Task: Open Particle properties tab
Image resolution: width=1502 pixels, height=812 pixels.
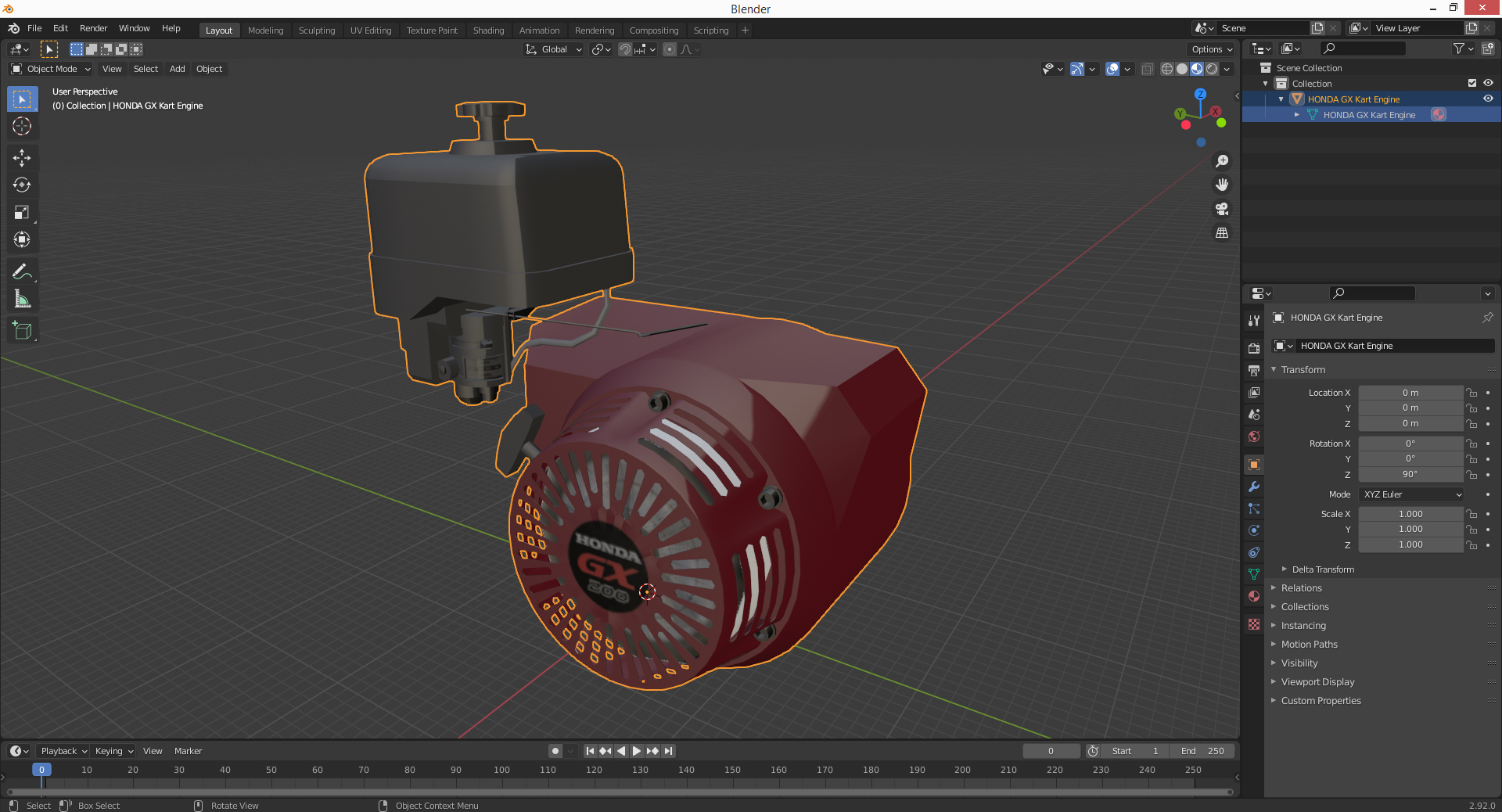Action: (1254, 508)
